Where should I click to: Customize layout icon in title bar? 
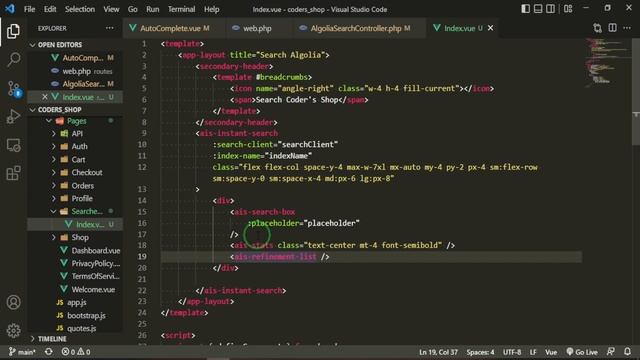(568, 9)
